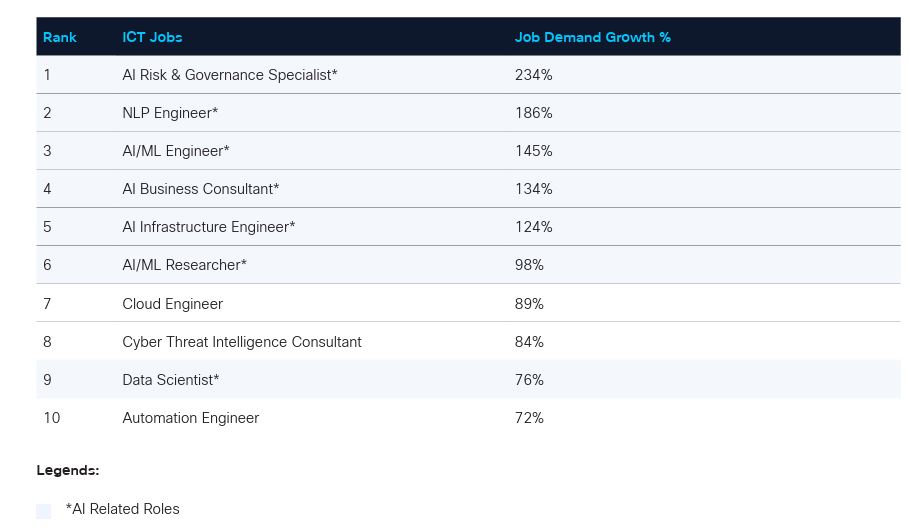Click the AI/ML Engineer job name
Image resolution: width=910 pixels, height=532 pixels.
click(x=176, y=151)
